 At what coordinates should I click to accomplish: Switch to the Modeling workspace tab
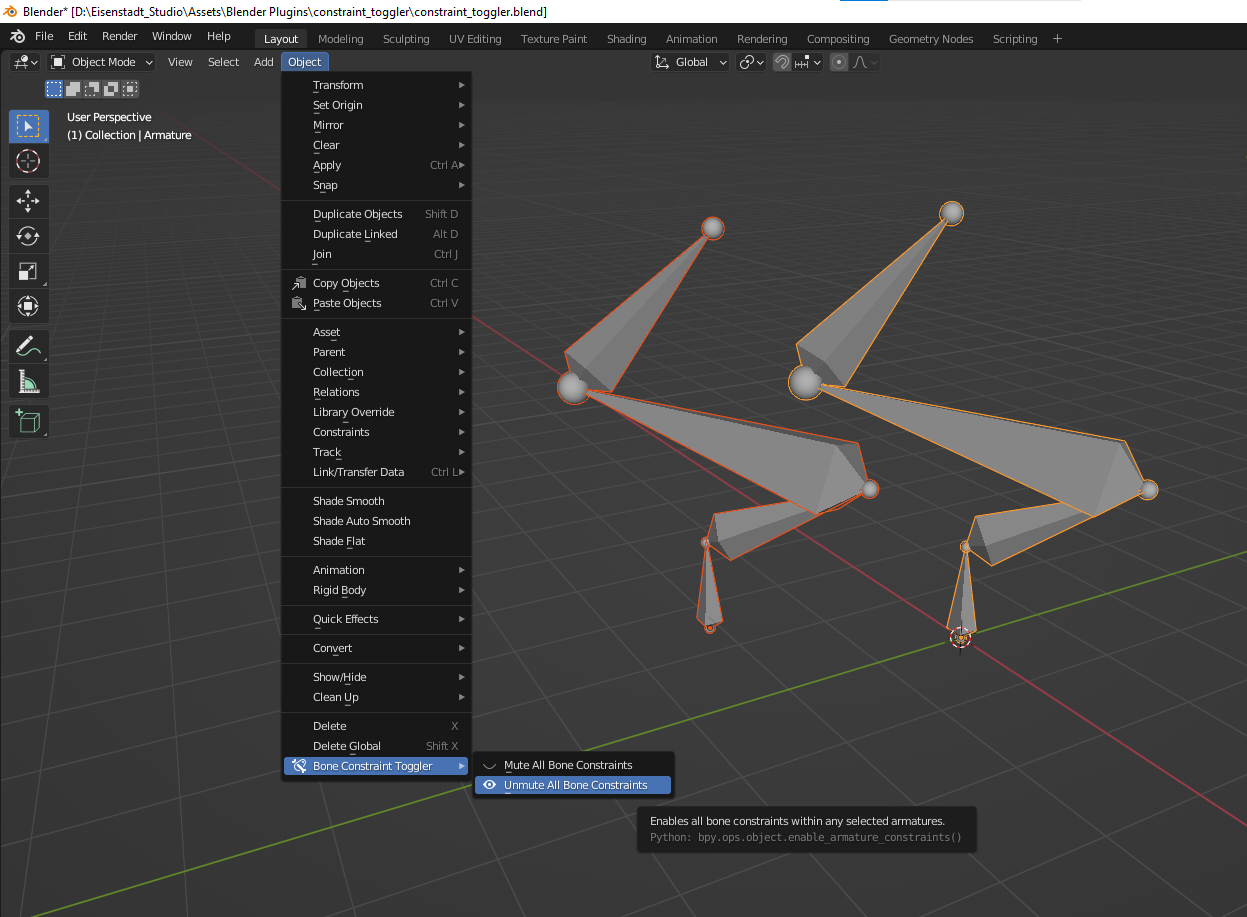tap(340, 39)
